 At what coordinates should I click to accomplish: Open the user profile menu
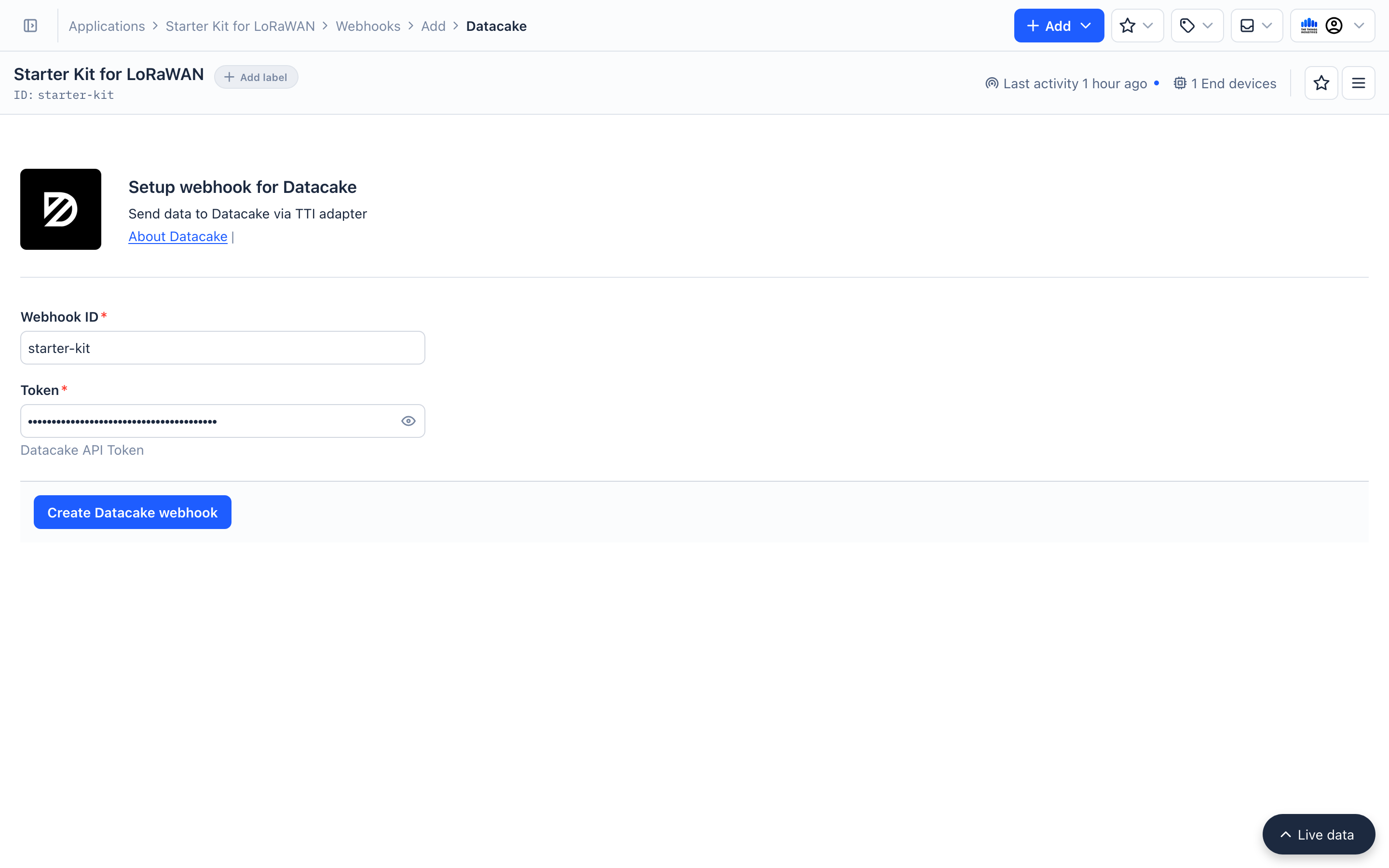click(1333, 26)
